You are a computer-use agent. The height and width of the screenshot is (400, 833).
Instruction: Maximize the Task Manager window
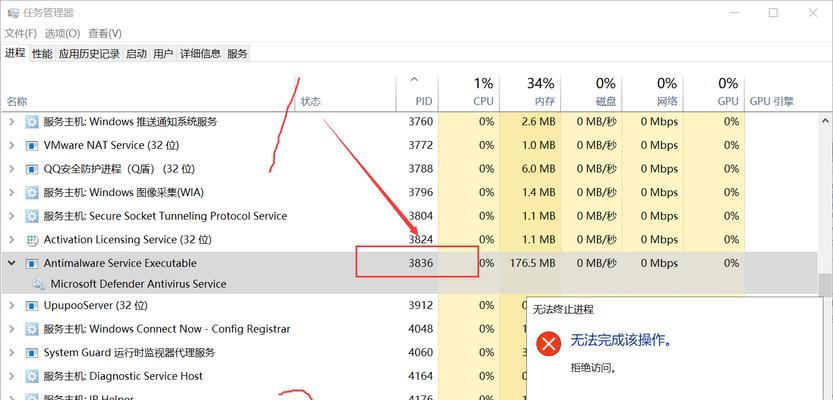(773, 13)
